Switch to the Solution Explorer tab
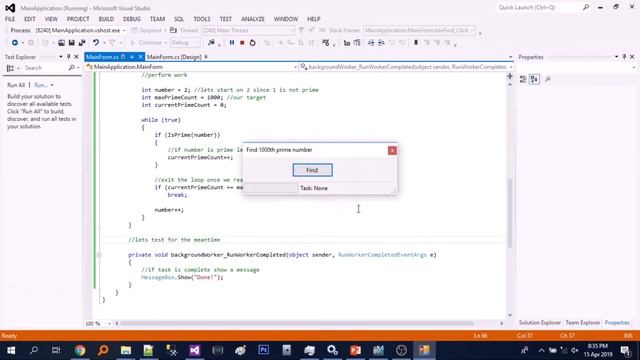This screenshot has width=640, height=360. click(x=540, y=322)
